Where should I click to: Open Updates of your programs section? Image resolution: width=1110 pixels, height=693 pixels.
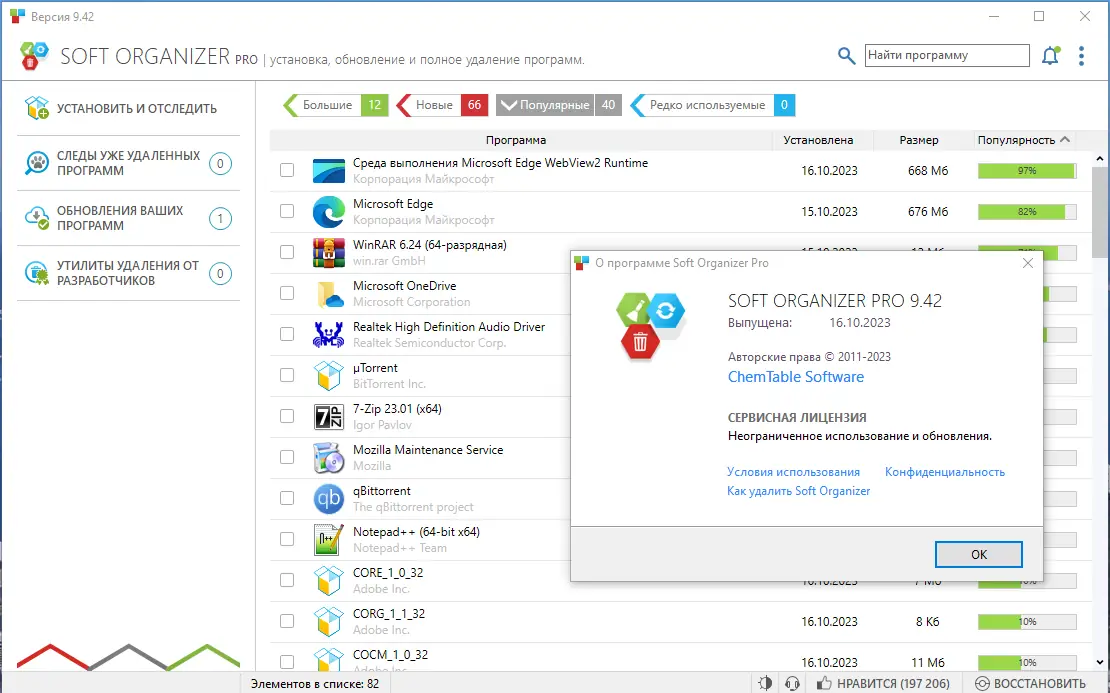click(x=128, y=218)
